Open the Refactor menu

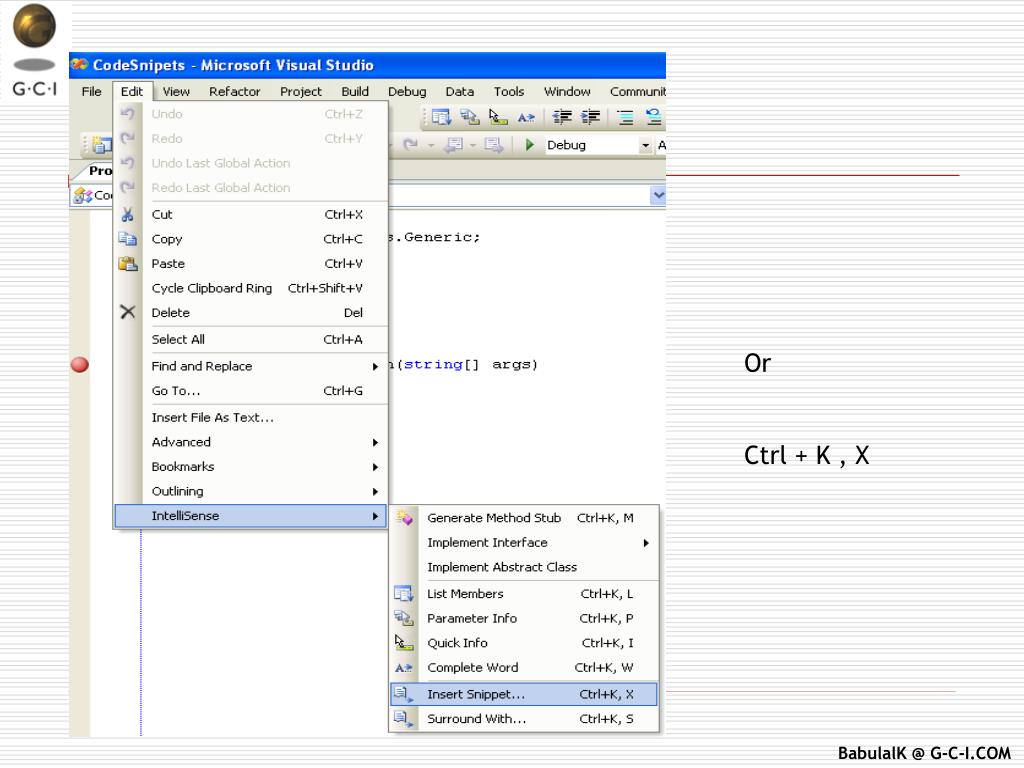click(234, 91)
